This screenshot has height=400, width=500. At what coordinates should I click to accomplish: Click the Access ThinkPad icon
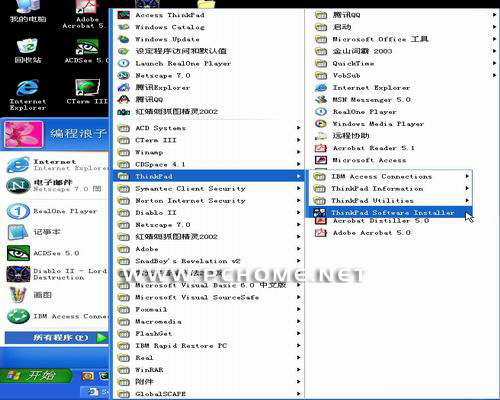coord(123,15)
